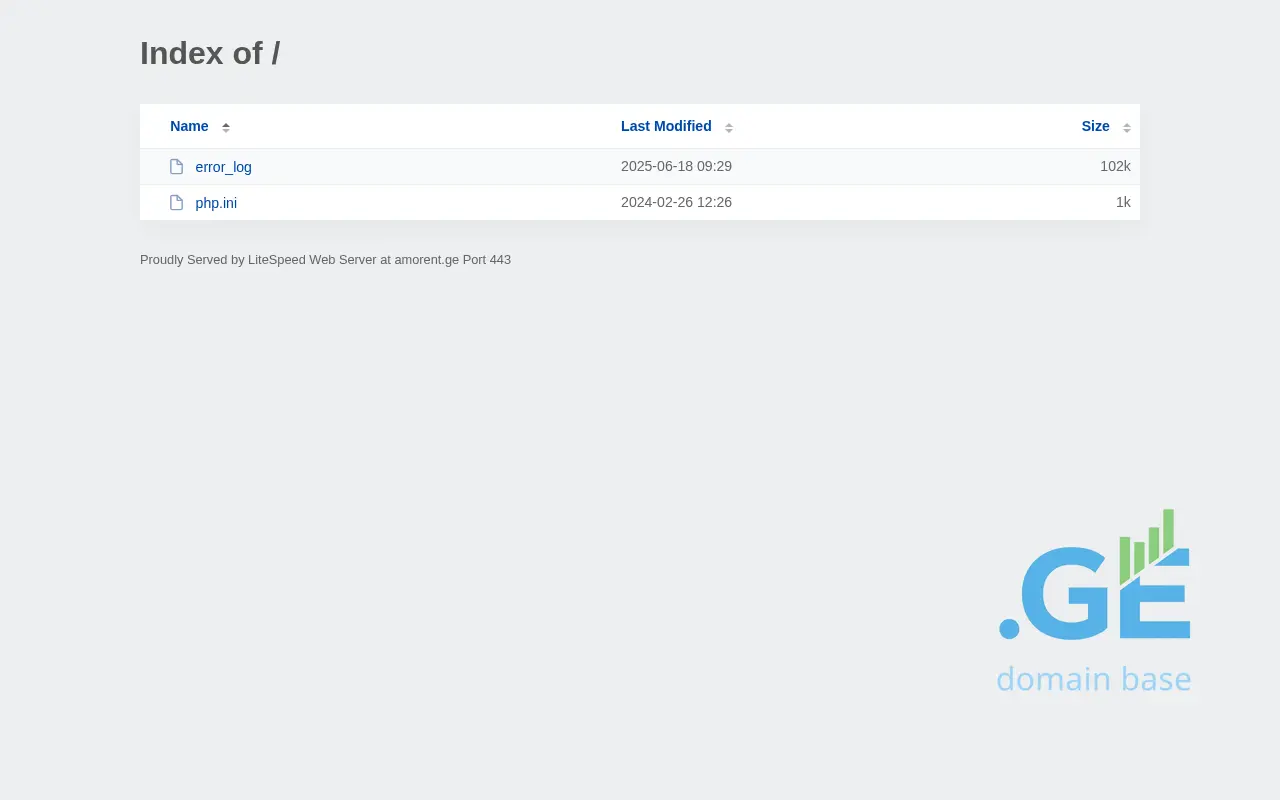Click the php.ini file icon
The width and height of the screenshot is (1280, 800).
click(x=177, y=203)
